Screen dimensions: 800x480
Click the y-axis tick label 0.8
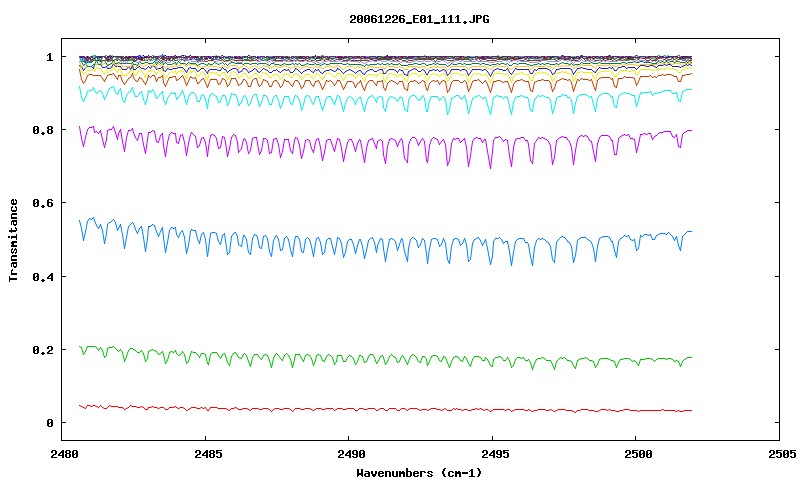(42, 130)
